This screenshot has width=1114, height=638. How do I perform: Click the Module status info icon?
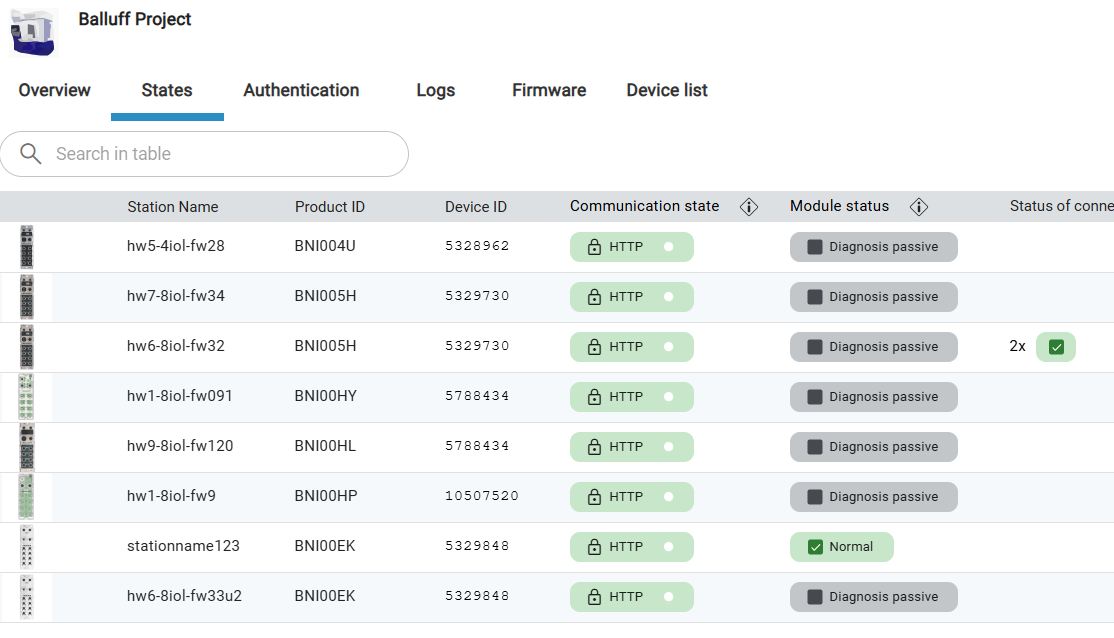coord(919,207)
